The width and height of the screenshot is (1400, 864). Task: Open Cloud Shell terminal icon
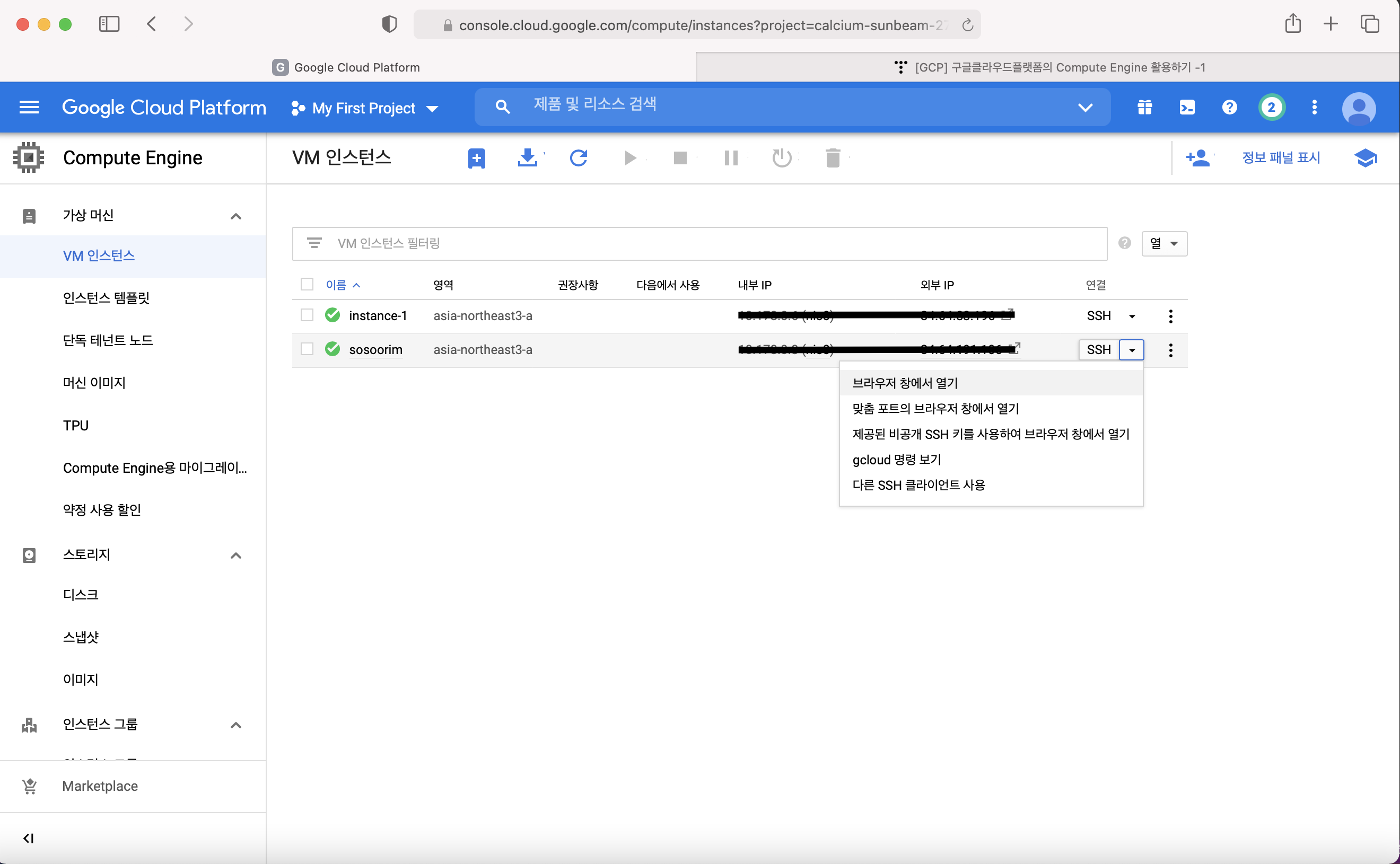pos(1187,108)
